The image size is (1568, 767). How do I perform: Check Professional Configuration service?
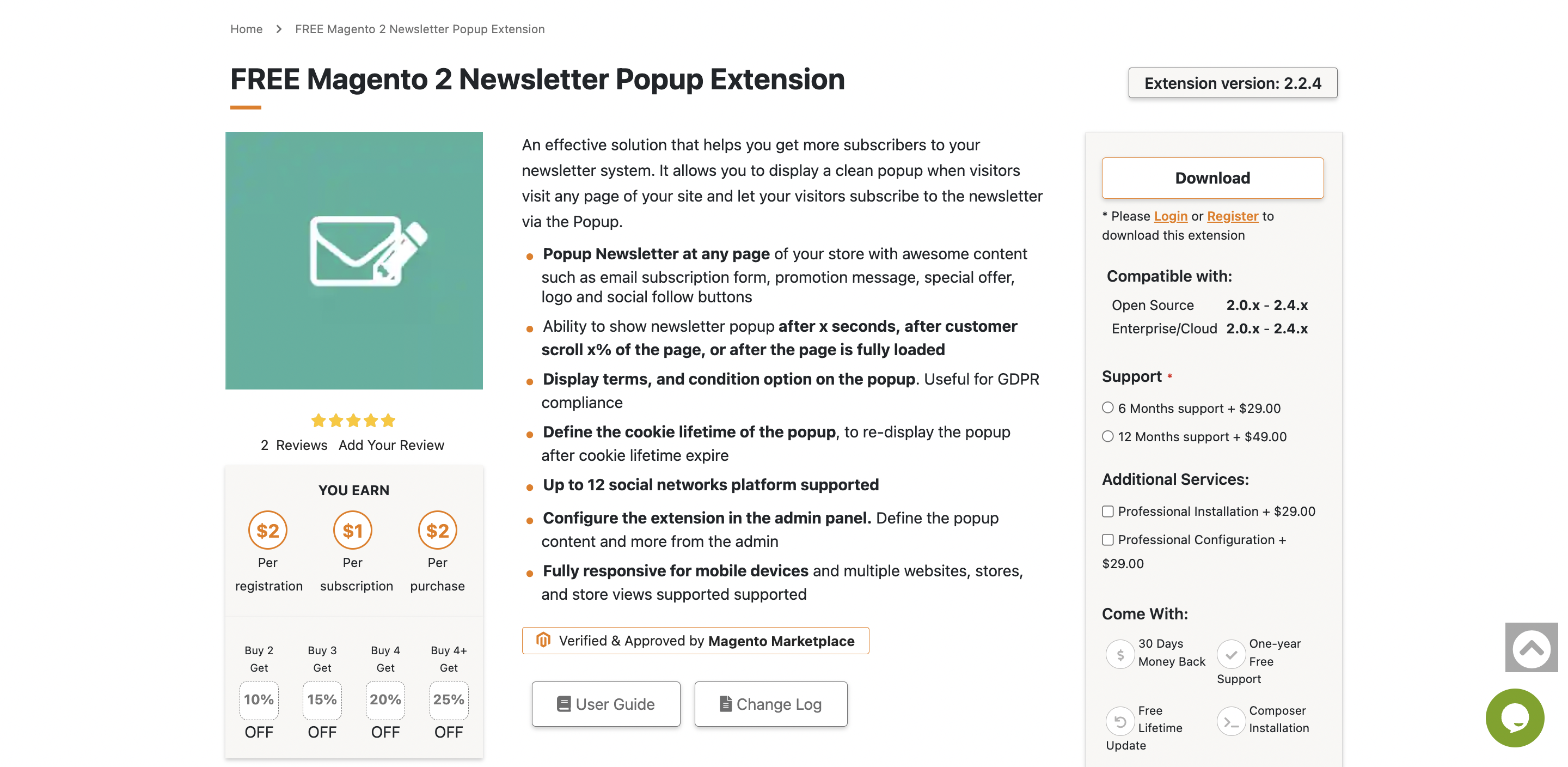[x=1108, y=540]
